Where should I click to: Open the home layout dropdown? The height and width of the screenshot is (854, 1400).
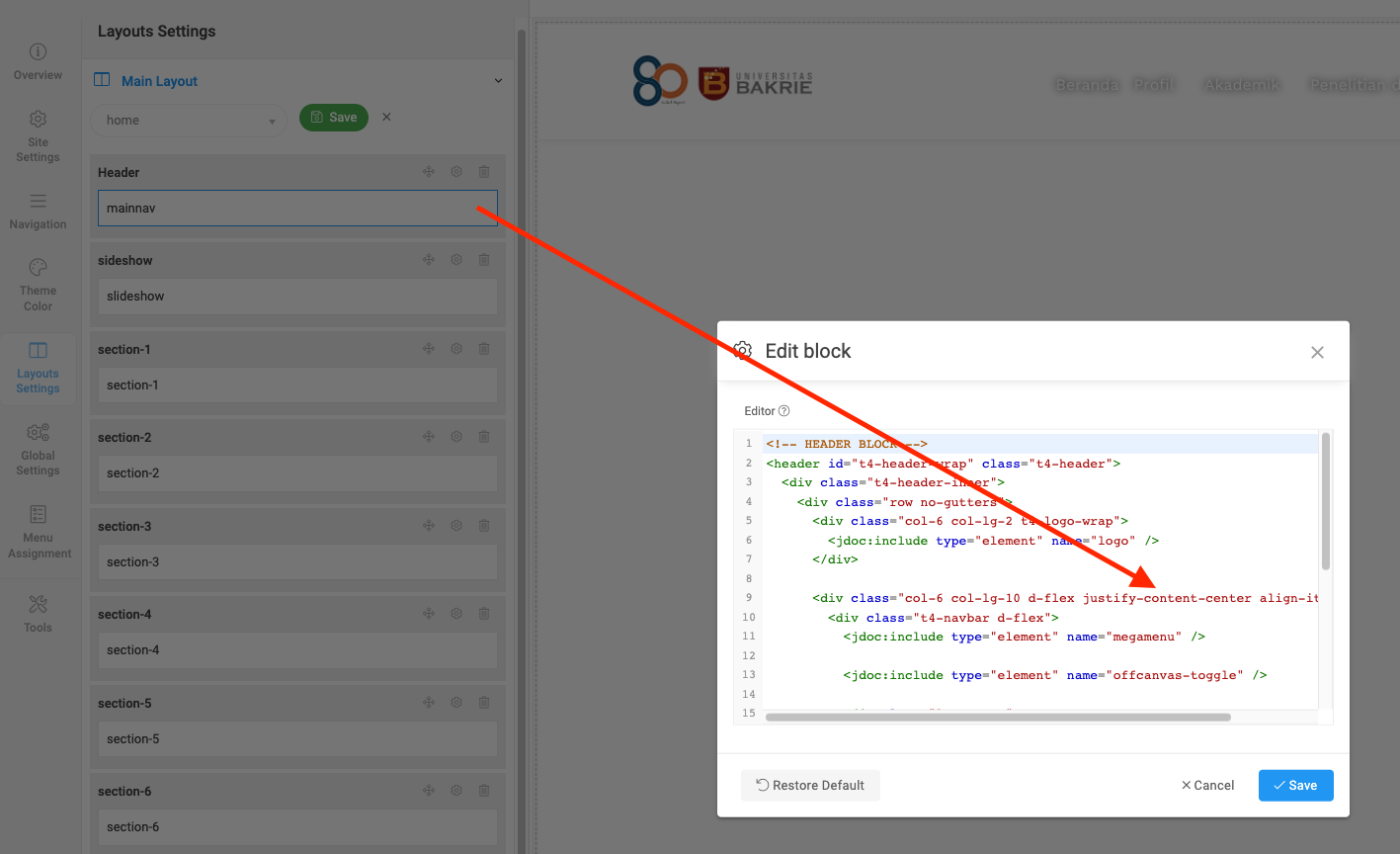click(189, 121)
